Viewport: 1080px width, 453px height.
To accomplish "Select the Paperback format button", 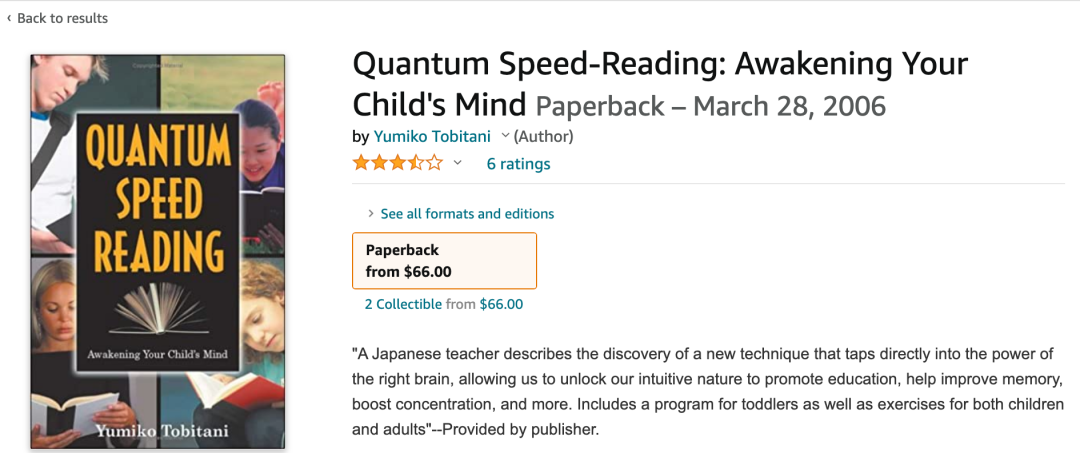I will point(444,260).
